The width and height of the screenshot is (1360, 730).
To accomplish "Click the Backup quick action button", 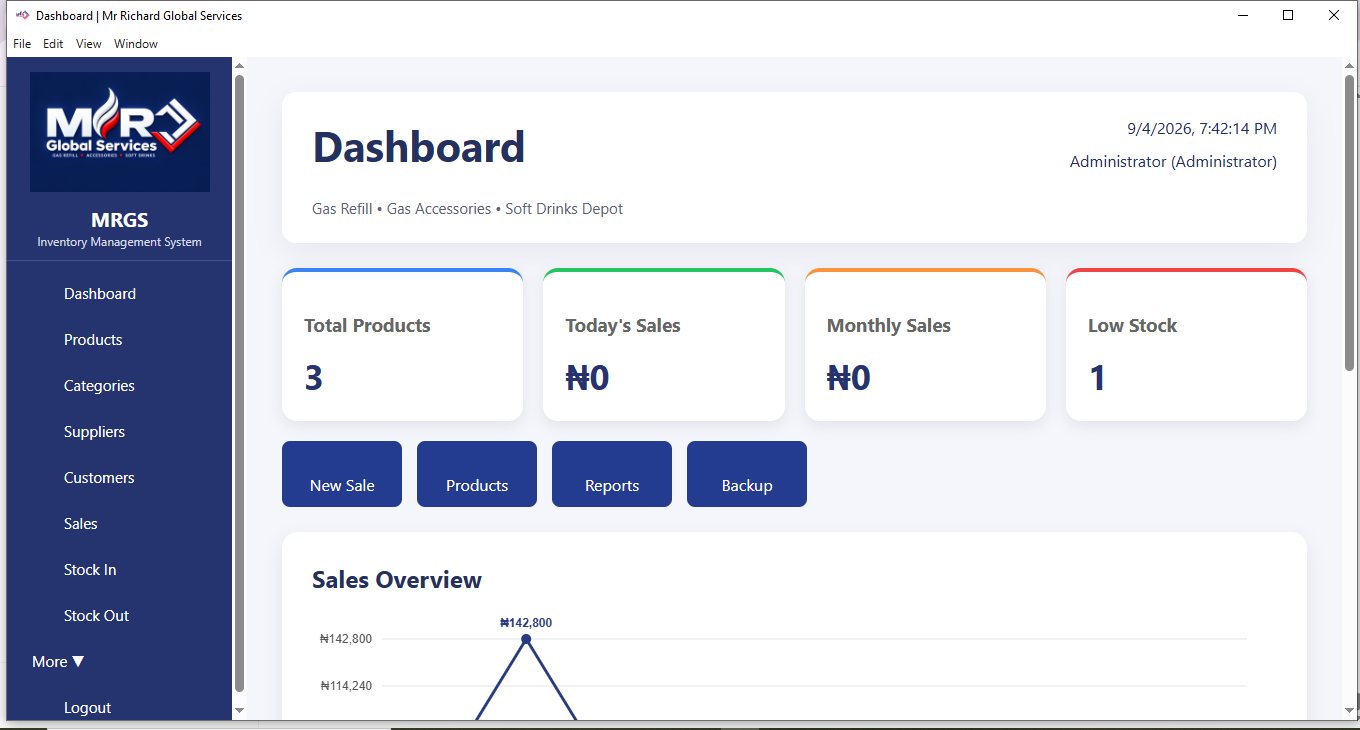I will (747, 474).
